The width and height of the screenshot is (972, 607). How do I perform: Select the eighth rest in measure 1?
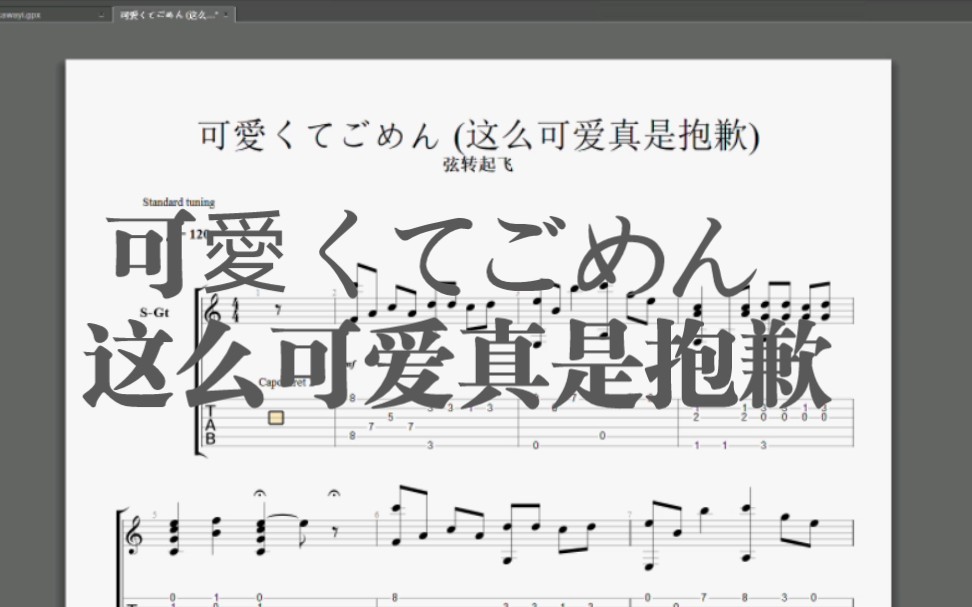(x=278, y=310)
